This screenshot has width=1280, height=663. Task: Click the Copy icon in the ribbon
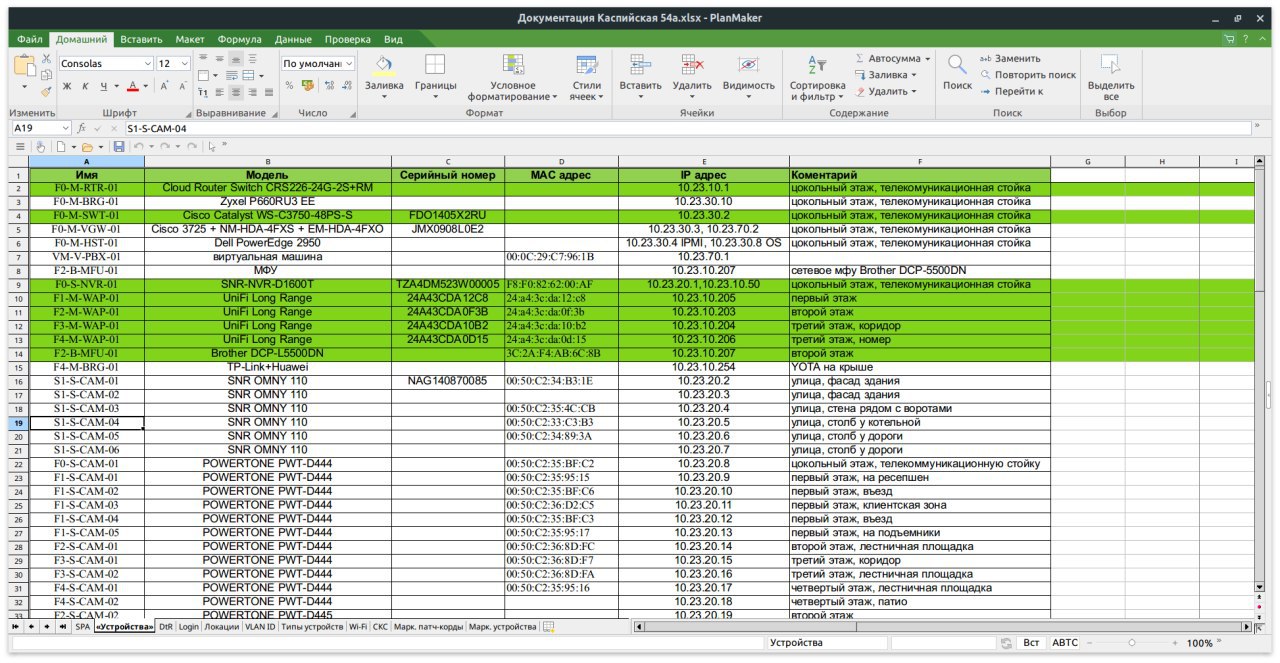[x=46, y=75]
